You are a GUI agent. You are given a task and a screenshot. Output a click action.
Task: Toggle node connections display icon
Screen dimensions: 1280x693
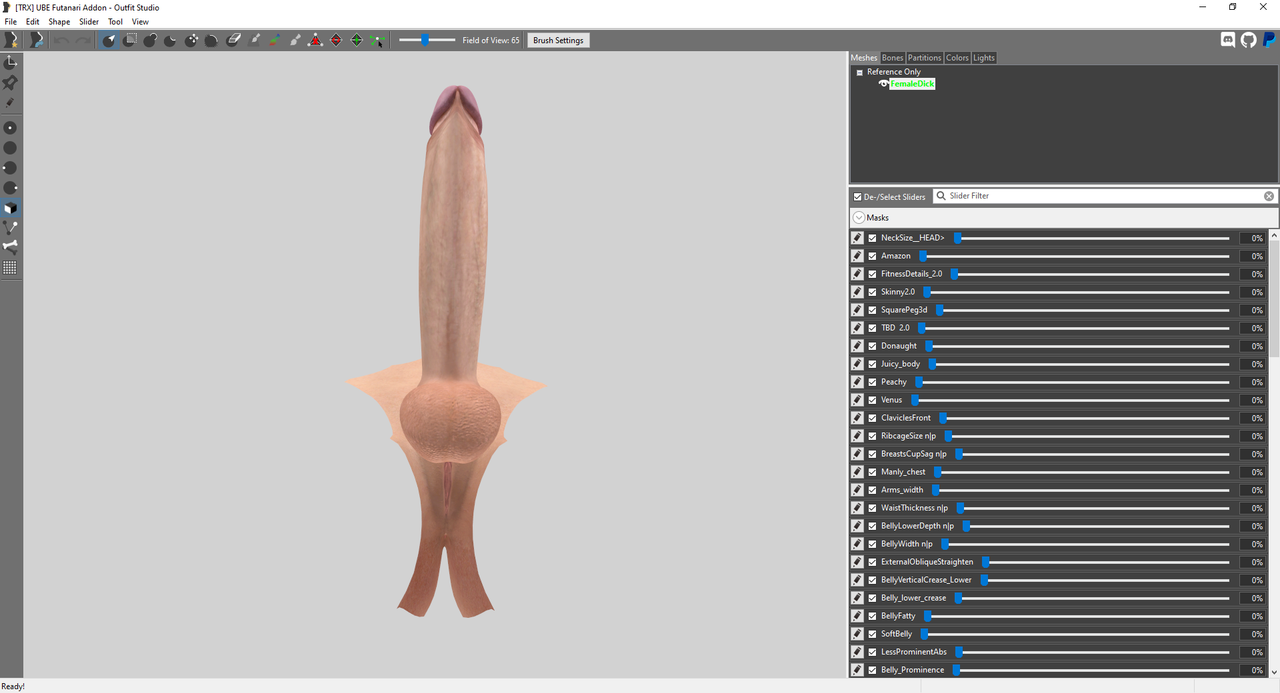pos(10,228)
